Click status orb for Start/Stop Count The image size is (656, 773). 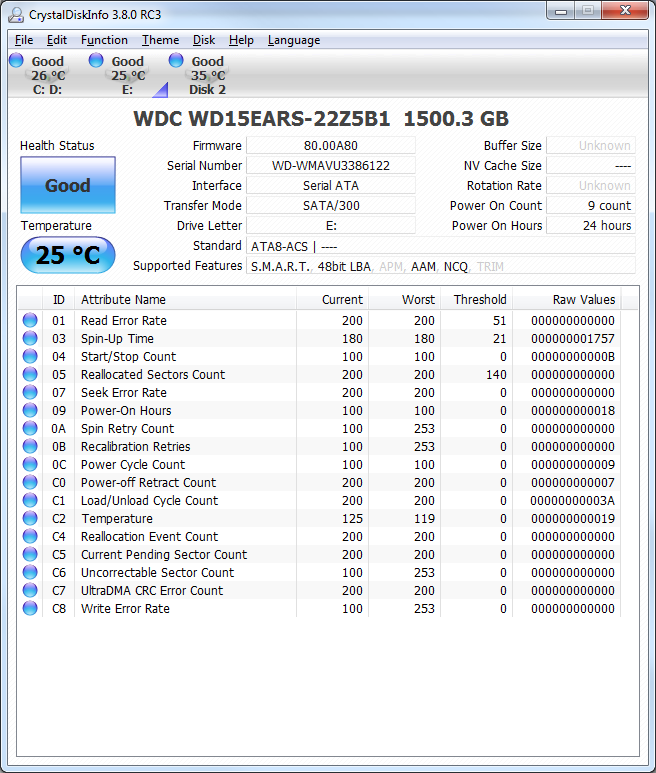30,356
